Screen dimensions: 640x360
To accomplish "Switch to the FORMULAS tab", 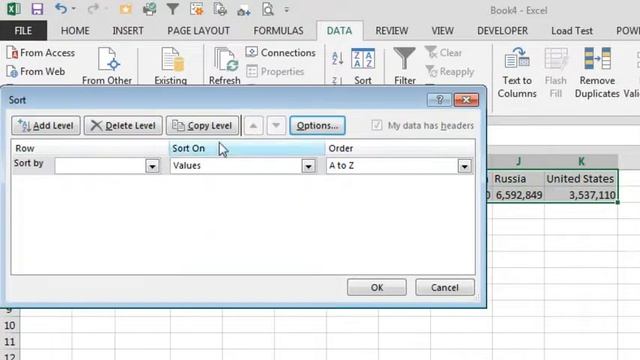I will [x=278, y=31].
